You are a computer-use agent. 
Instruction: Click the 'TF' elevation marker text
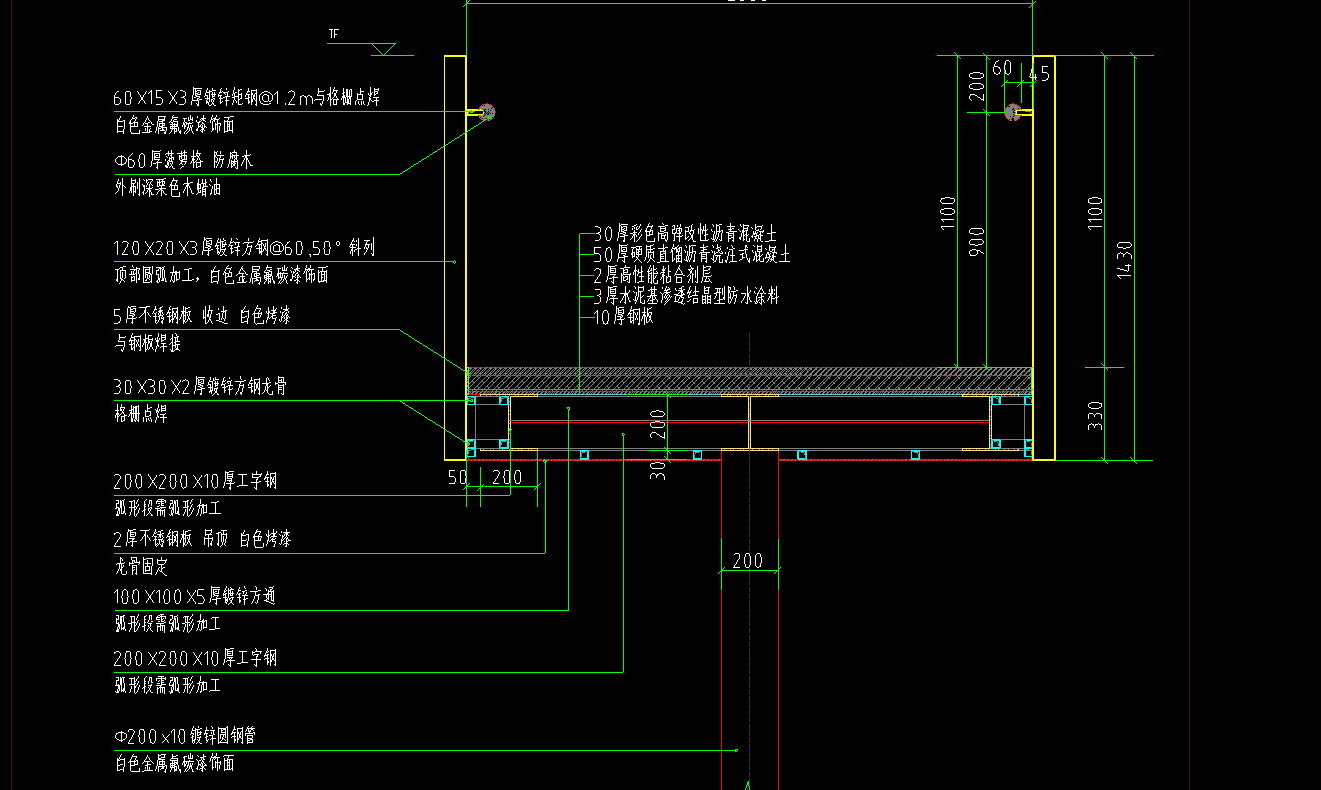pos(334,34)
